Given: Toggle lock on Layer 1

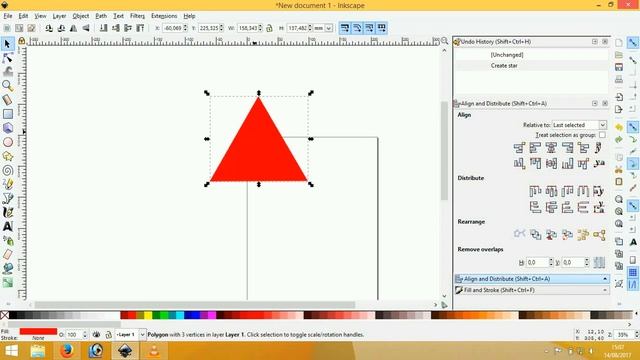Looking at the screenshot, I should pos(108,335).
